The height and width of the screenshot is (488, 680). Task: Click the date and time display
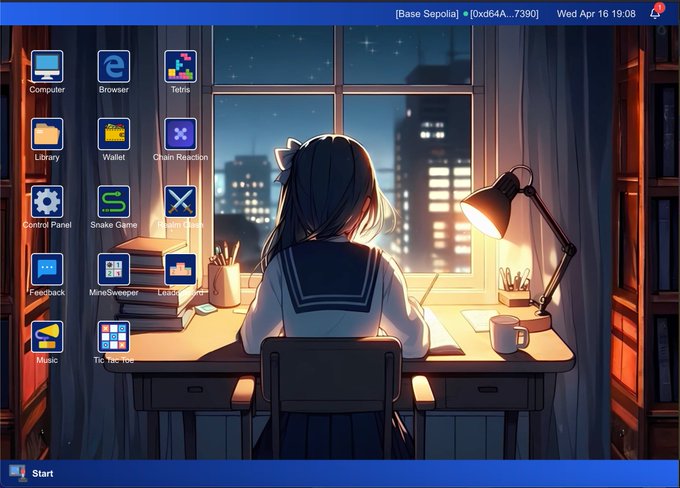595,13
